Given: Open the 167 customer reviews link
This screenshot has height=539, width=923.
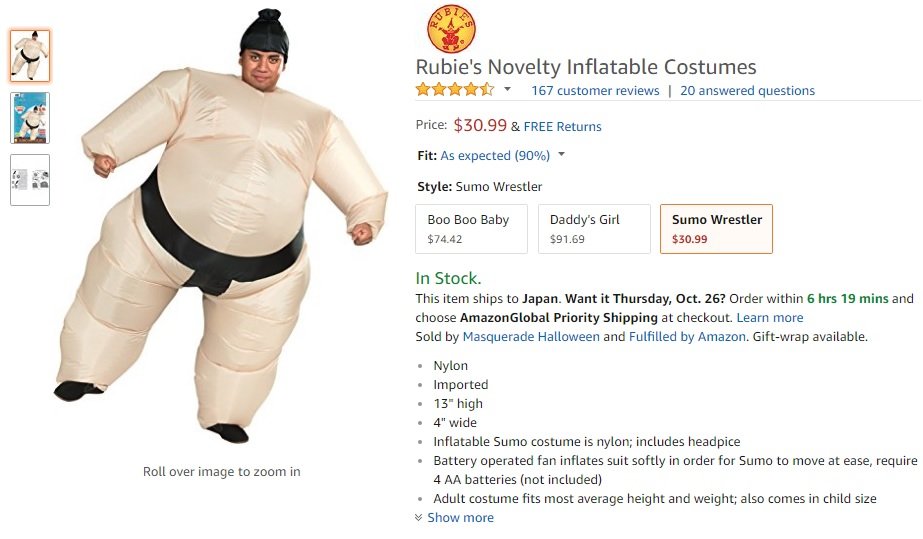Looking at the screenshot, I should click(595, 91).
